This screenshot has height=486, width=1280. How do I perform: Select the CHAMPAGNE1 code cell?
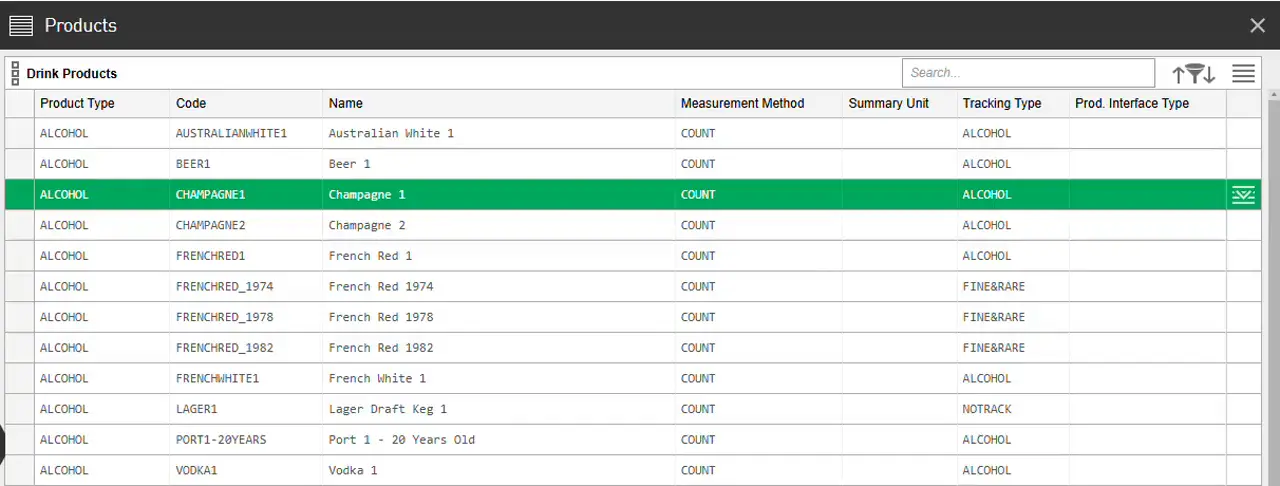coord(246,195)
